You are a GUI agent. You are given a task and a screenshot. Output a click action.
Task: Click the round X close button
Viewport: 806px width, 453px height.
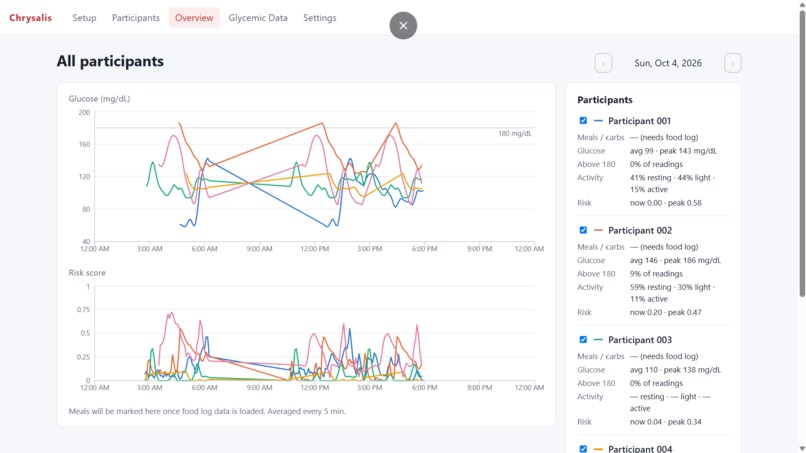click(403, 26)
